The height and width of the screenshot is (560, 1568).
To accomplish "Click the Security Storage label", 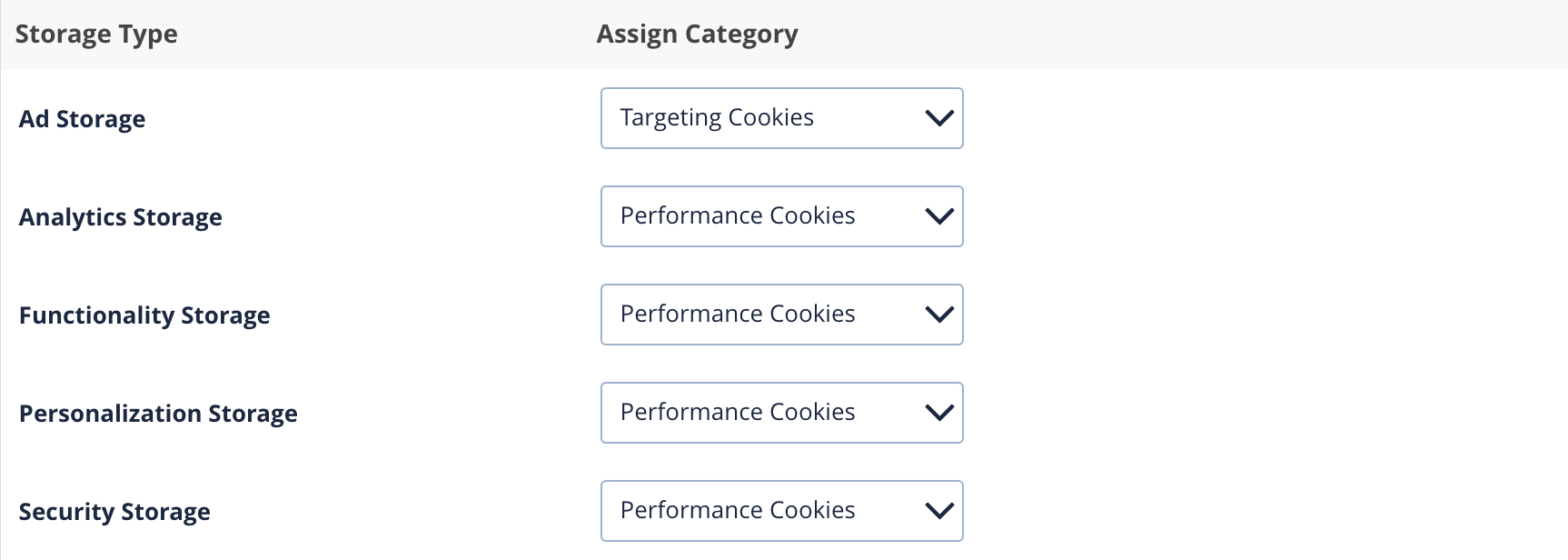I will point(115,511).
